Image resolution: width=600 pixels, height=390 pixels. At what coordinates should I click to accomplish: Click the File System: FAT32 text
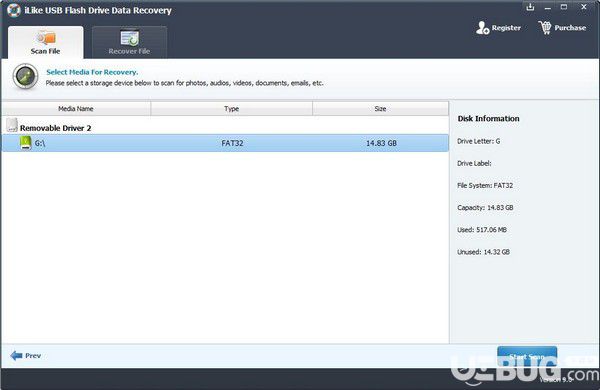coord(485,186)
